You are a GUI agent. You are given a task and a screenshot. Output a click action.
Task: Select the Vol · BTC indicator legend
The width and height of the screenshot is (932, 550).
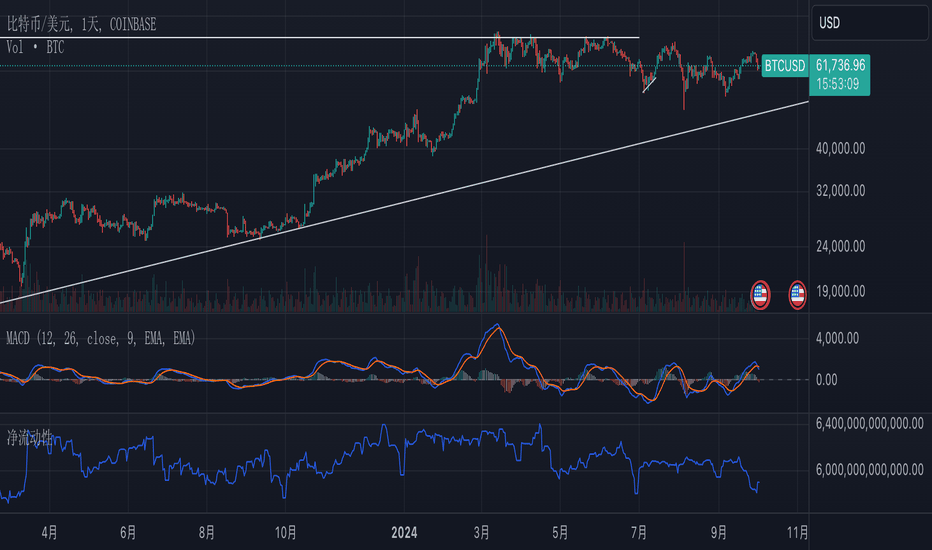point(35,48)
